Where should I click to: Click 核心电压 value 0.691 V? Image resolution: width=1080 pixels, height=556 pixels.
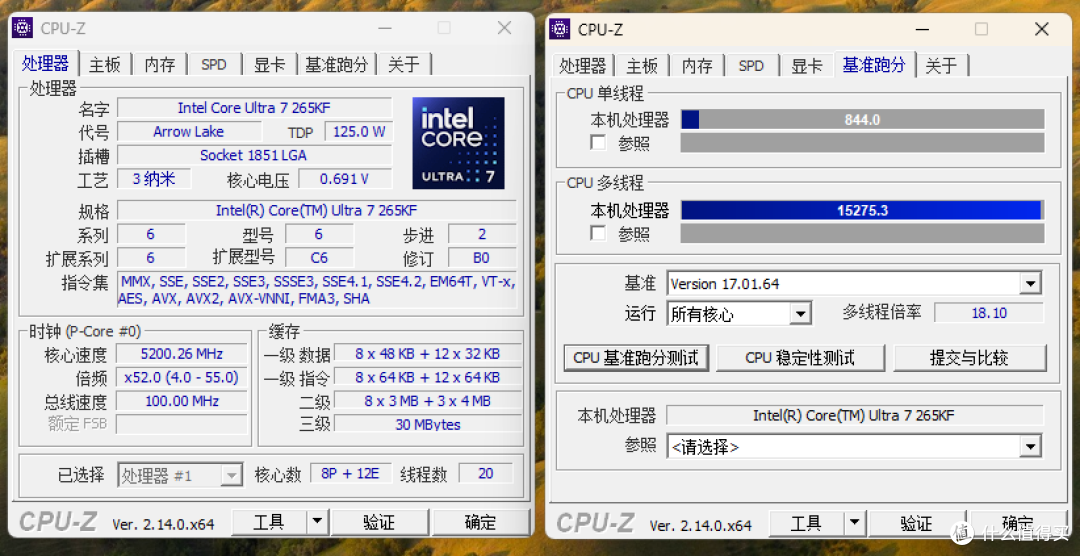point(344,179)
